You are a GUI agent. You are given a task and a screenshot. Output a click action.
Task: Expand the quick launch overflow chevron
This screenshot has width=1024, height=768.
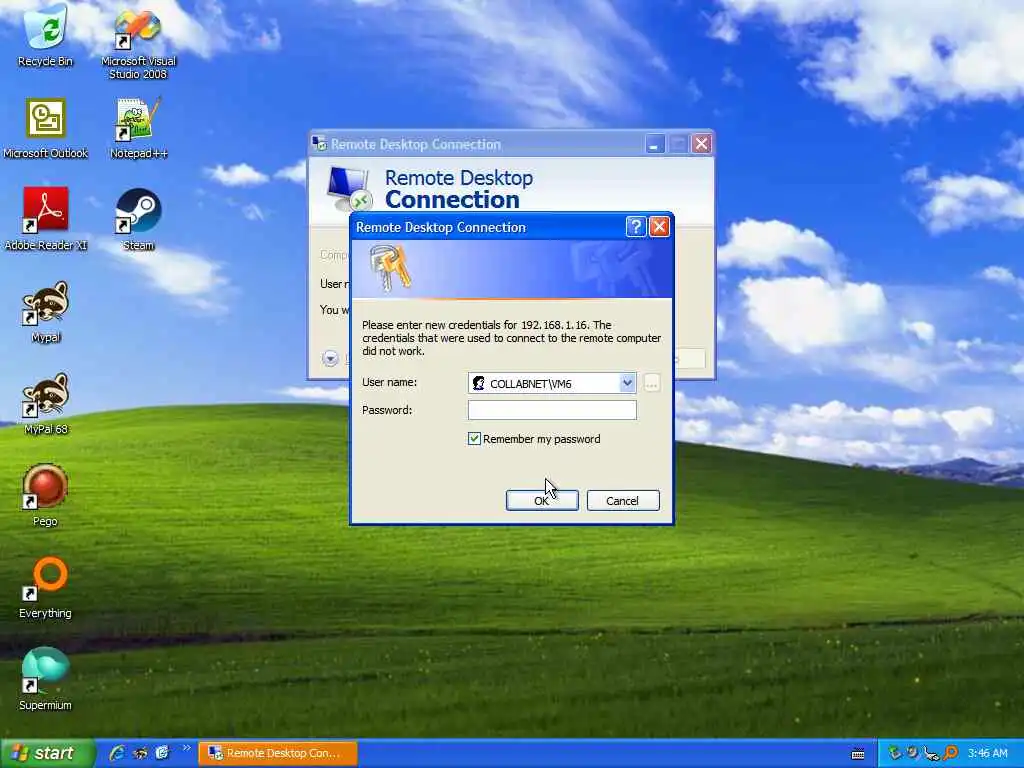click(186, 748)
